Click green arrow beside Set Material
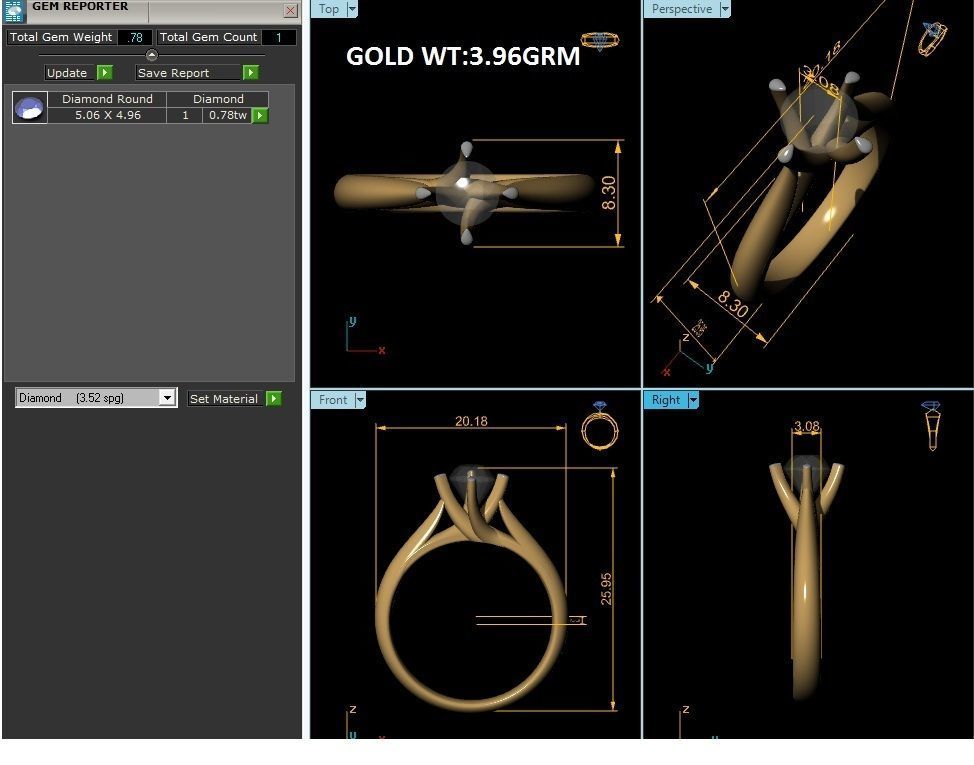 click(274, 399)
